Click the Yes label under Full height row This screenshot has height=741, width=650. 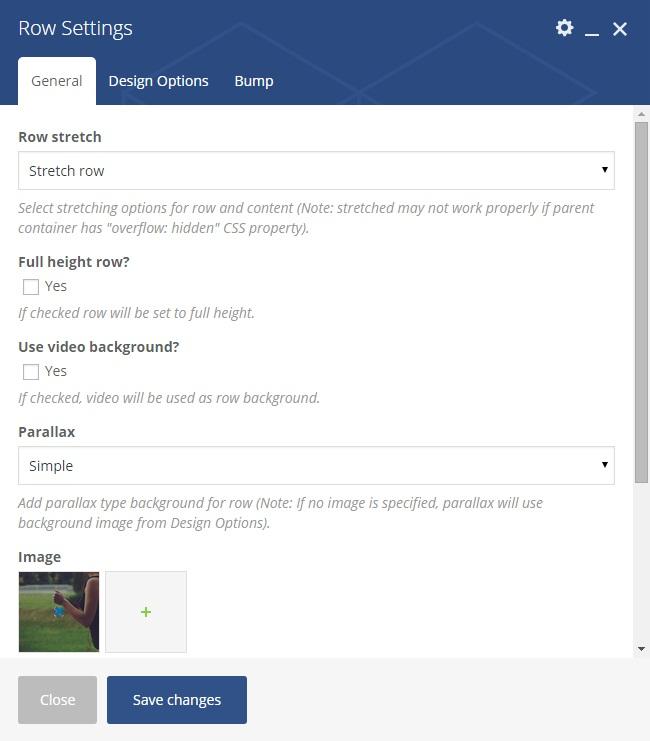click(56, 286)
